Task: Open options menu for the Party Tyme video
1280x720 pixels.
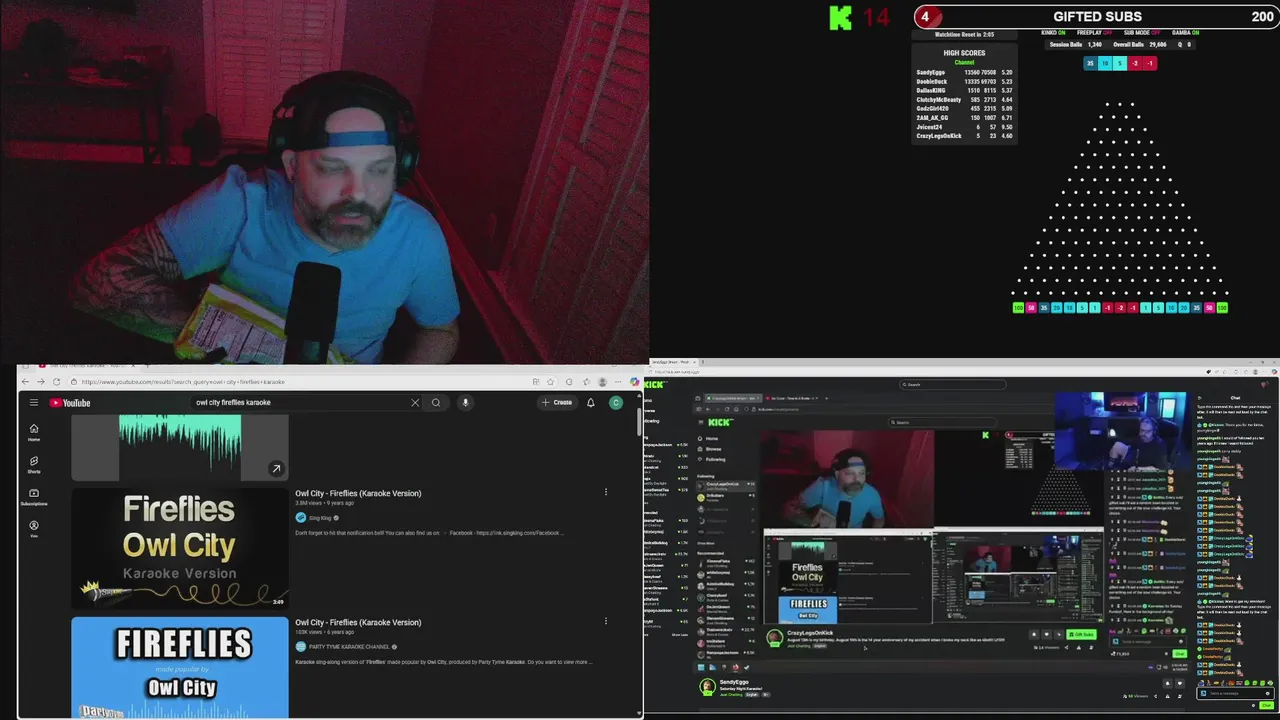Action: [x=605, y=621]
